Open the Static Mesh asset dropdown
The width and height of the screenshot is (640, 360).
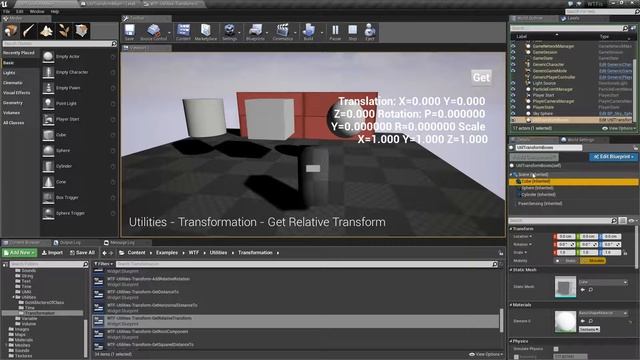(603, 282)
